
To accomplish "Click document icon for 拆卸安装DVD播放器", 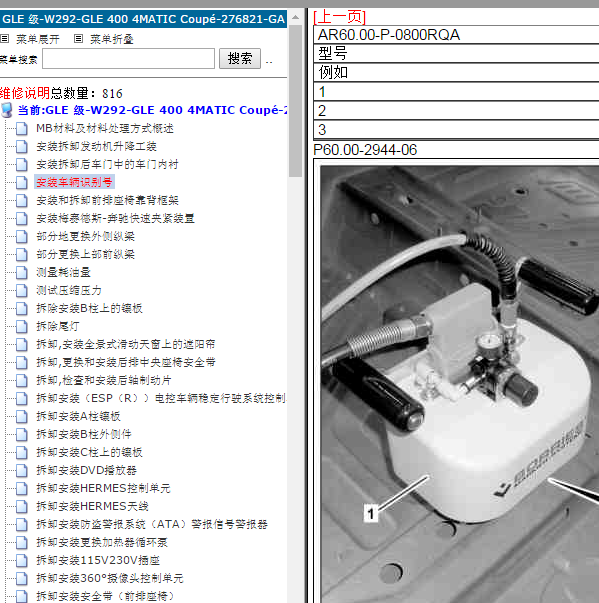I will 22,470.
